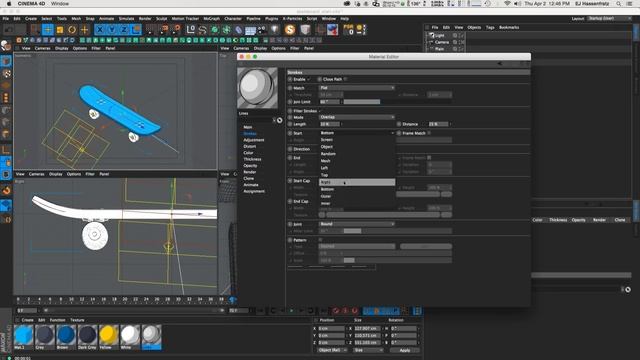The height and width of the screenshot is (360, 640).
Task: Open the Render Settings icon
Action: point(177,30)
